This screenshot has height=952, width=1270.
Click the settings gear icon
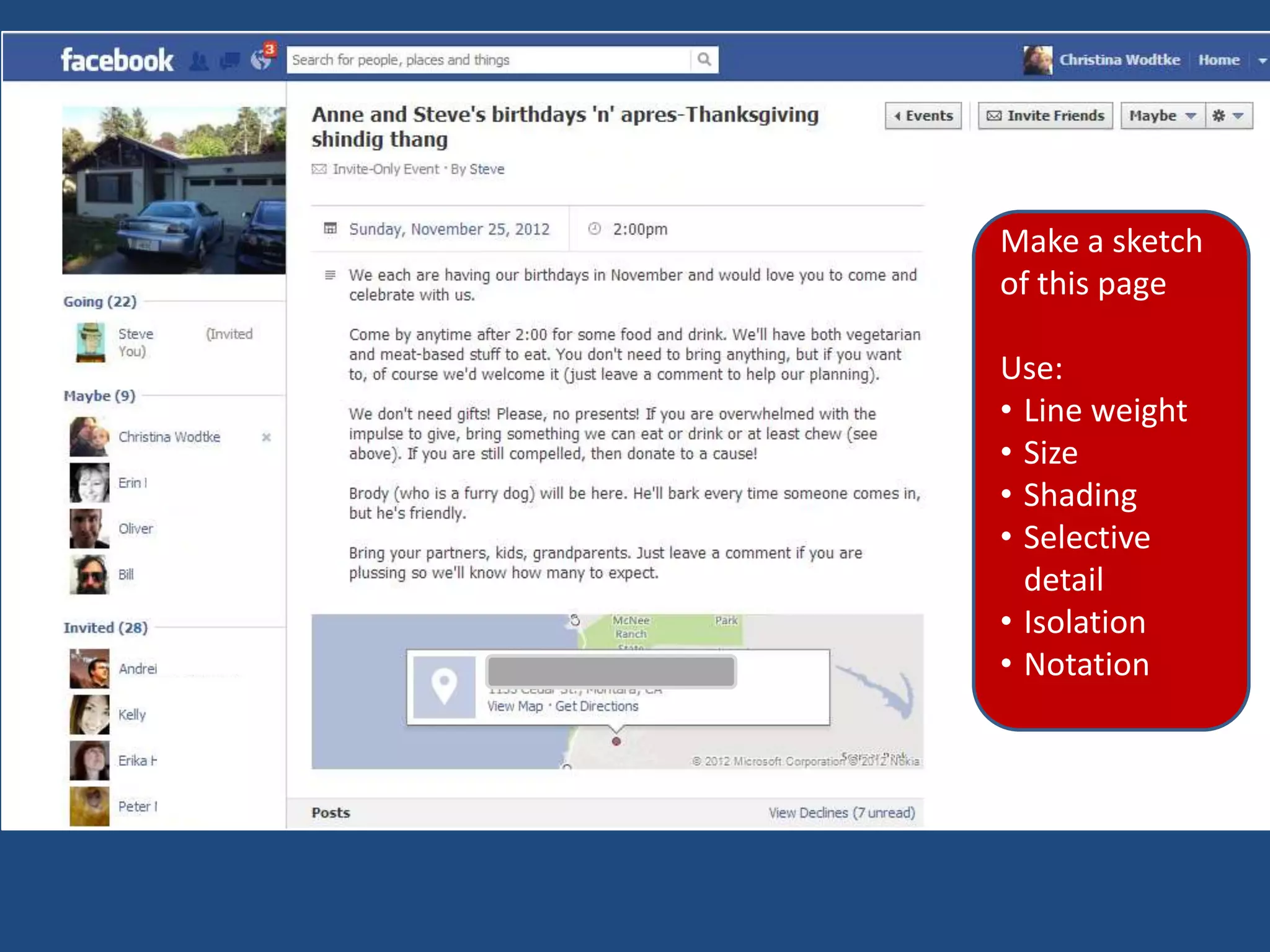tap(1218, 116)
